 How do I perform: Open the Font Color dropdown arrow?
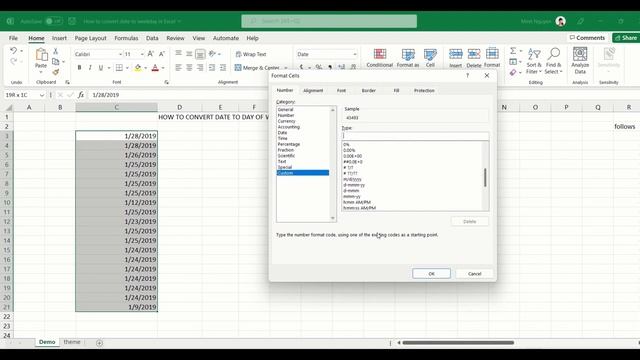(x=163, y=68)
